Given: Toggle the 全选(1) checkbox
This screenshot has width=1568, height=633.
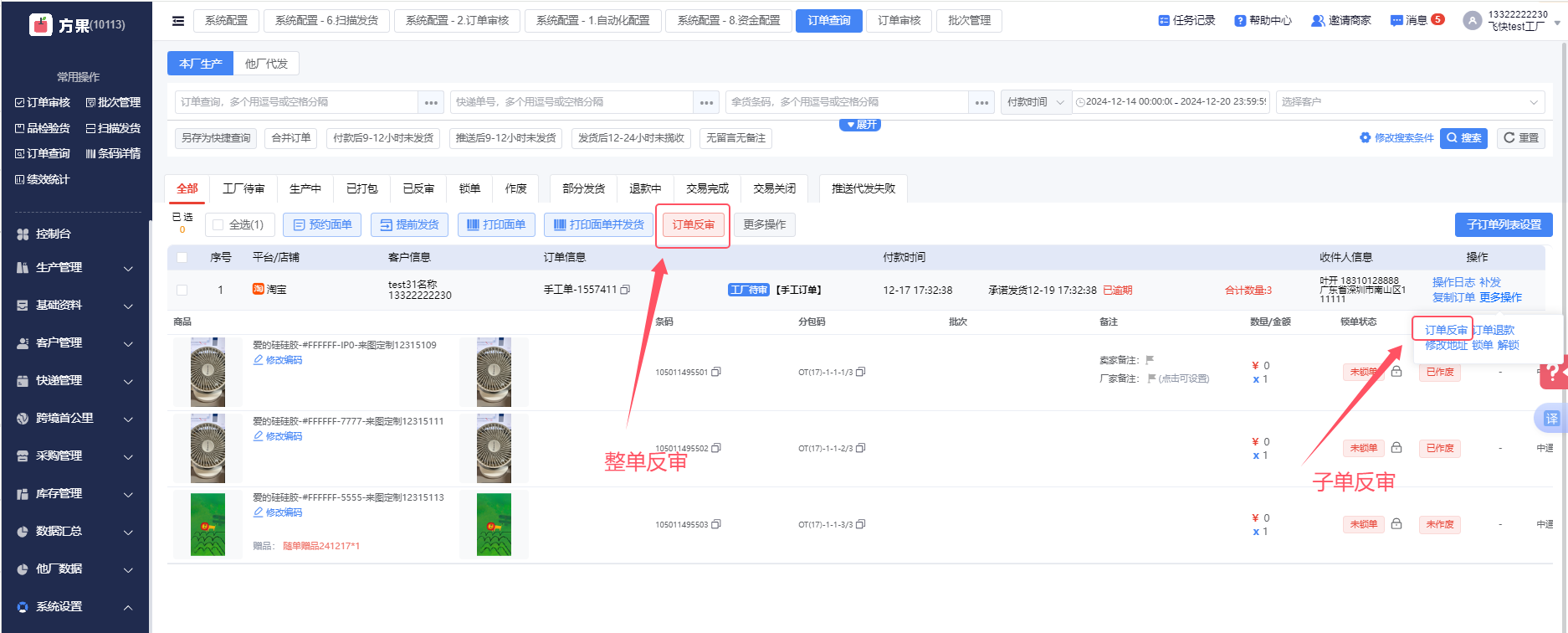Looking at the screenshot, I should (x=218, y=224).
